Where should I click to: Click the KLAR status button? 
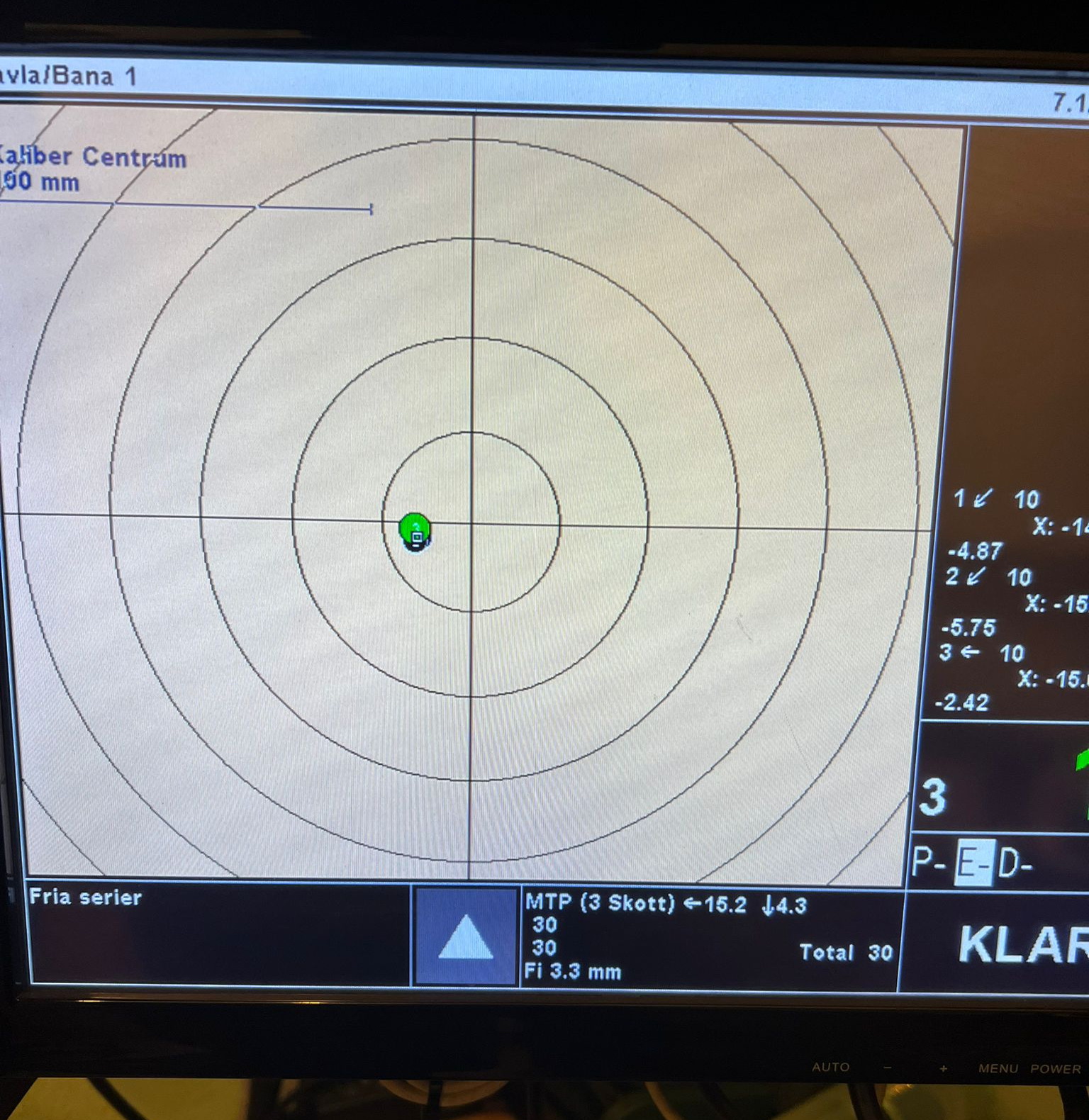[x=1022, y=945]
